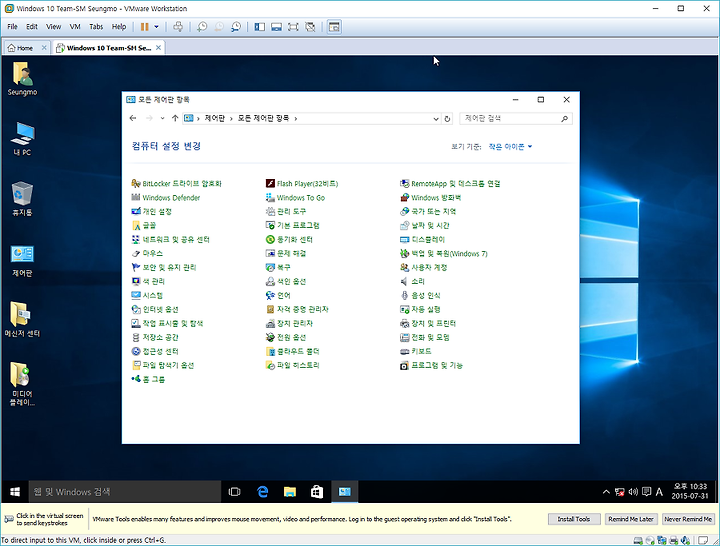This screenshot has height=546, width=720.
Task: Show hidden icons in the system tray
Action: coord(606,492)
